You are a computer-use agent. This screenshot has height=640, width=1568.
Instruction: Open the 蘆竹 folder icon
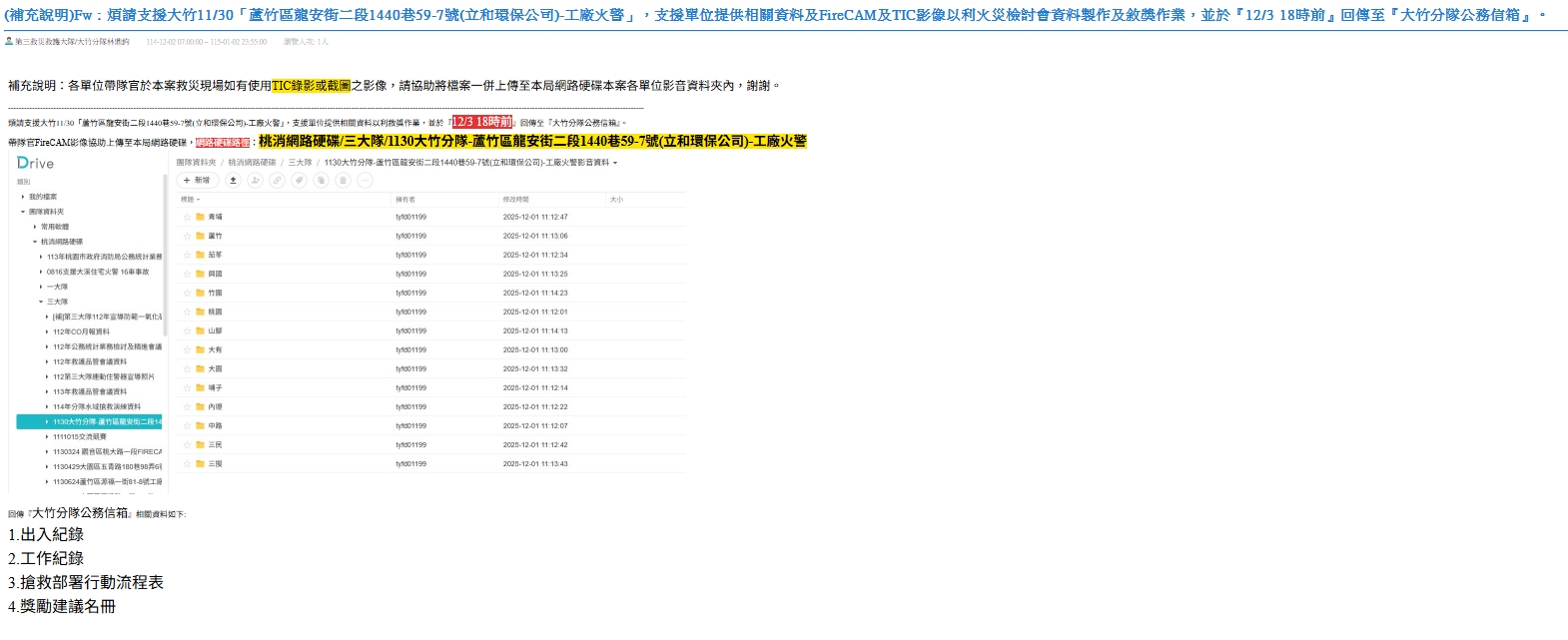pyautogui.click(x=200, y=236)
